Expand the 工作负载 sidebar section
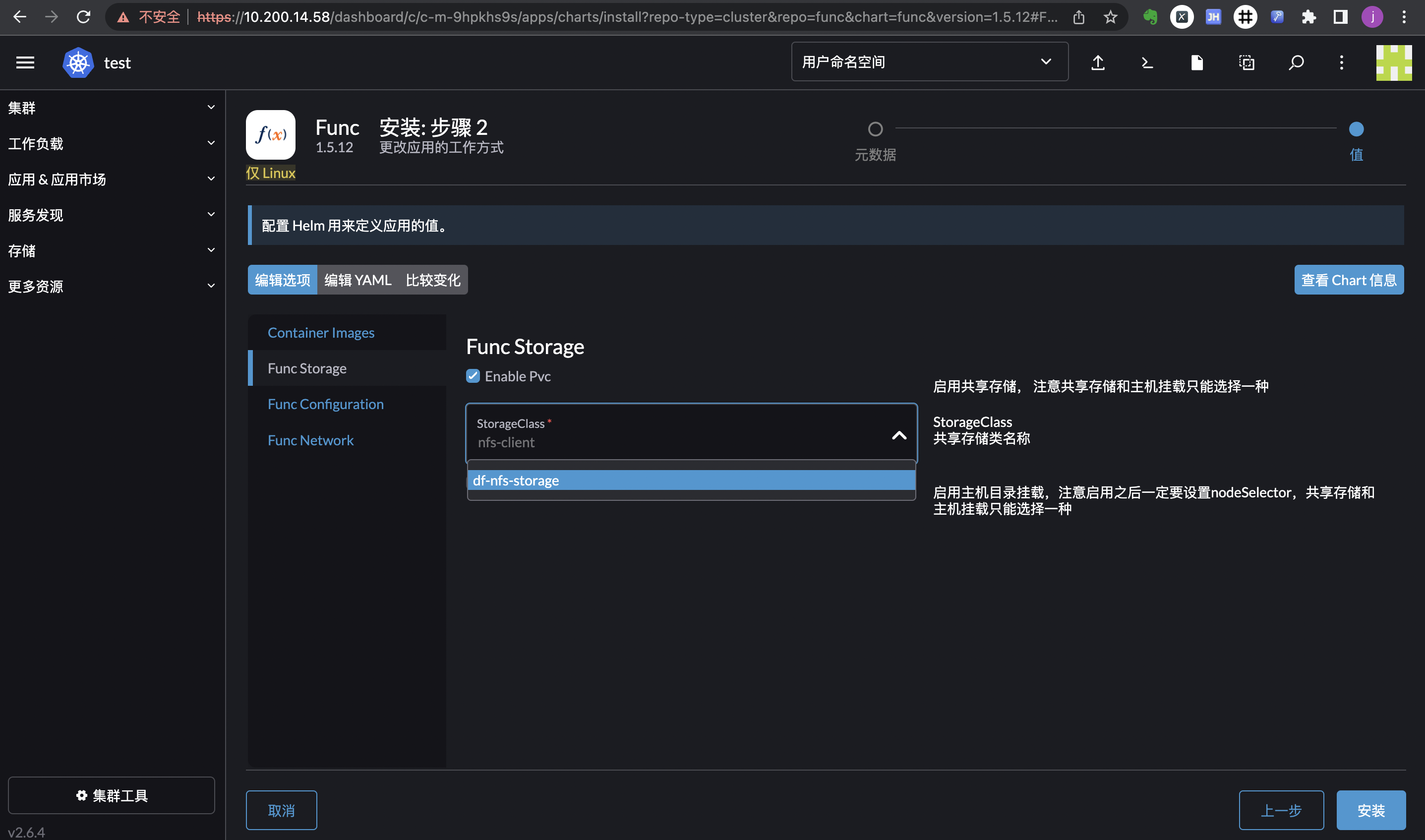The height and width of the screenshot is (840, 1425). [112, 143]
